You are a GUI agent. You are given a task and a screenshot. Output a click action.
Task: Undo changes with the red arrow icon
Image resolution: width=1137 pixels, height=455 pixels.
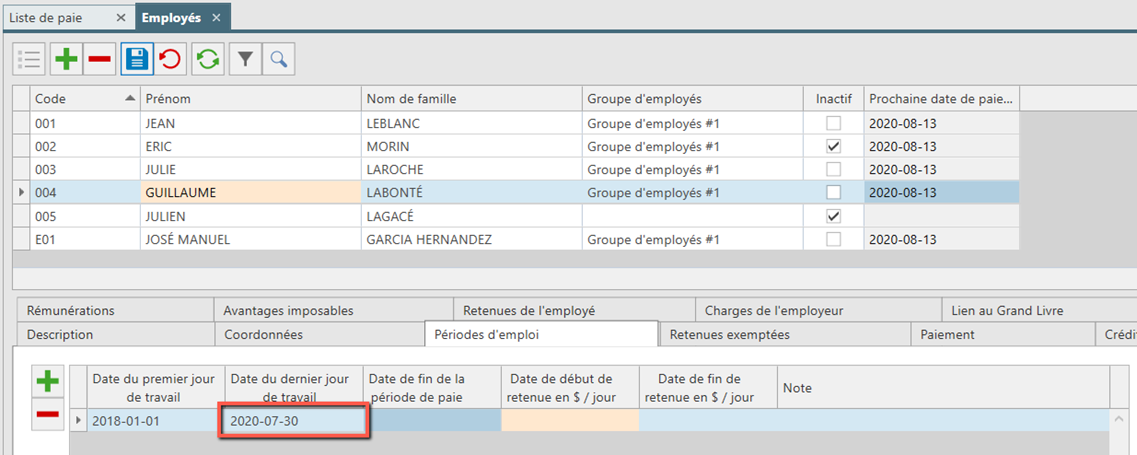pyautogui.click(x=170, y=59)
